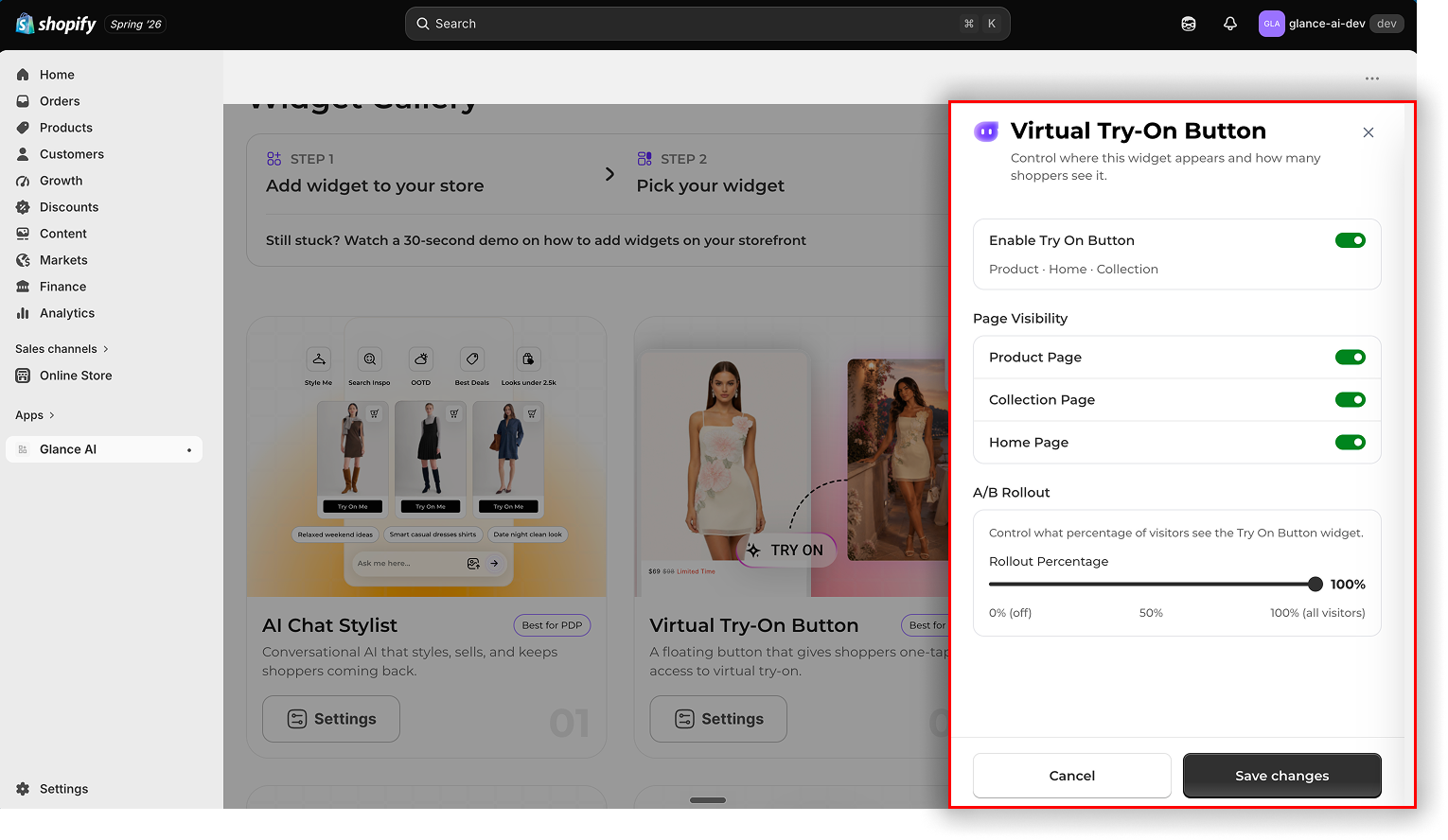This screenshot has width=1448, height=840.
Task: Click the '50%' slider label
Action: point(1151,613)
